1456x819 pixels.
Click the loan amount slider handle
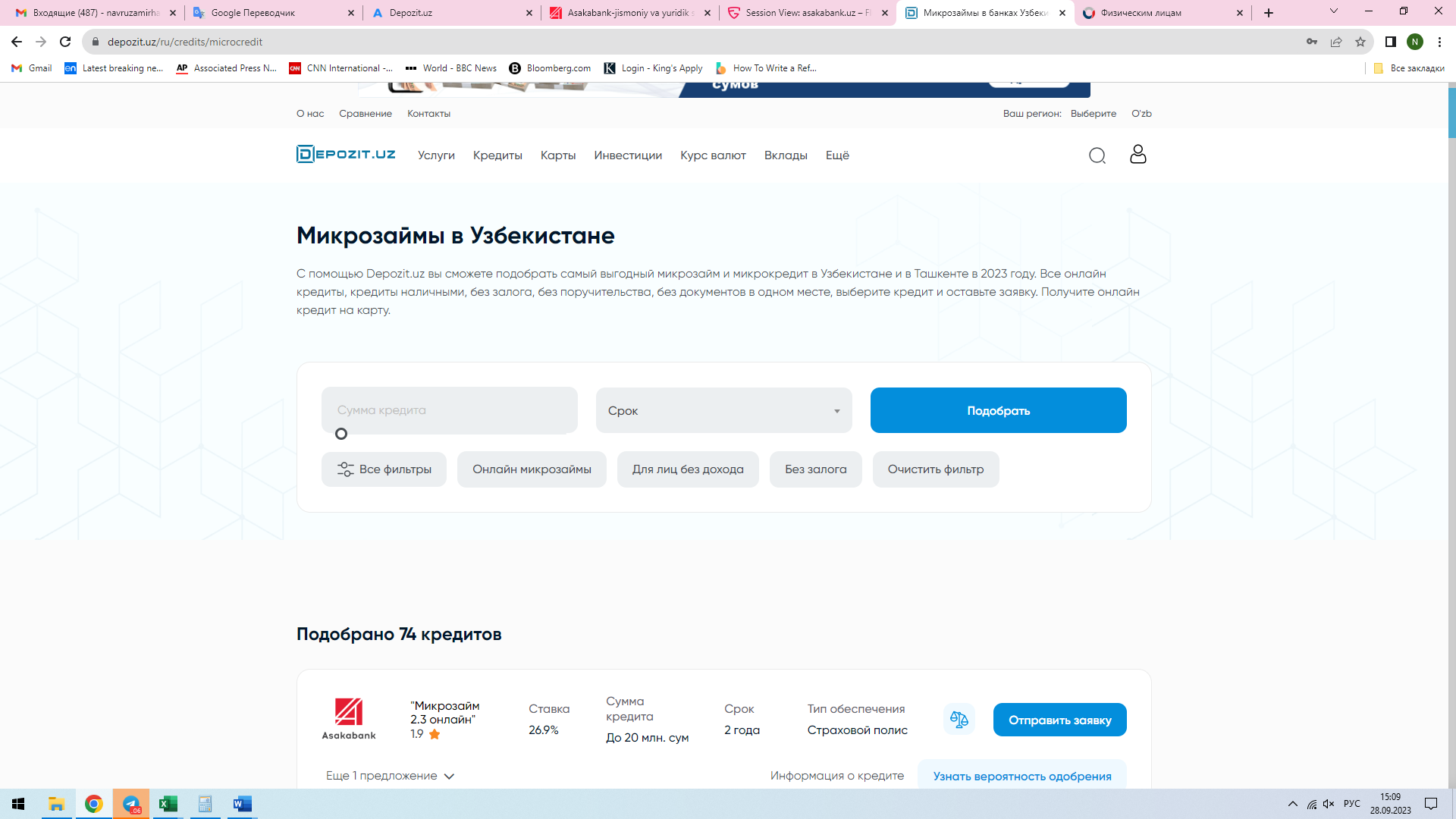tap(341, 434)
